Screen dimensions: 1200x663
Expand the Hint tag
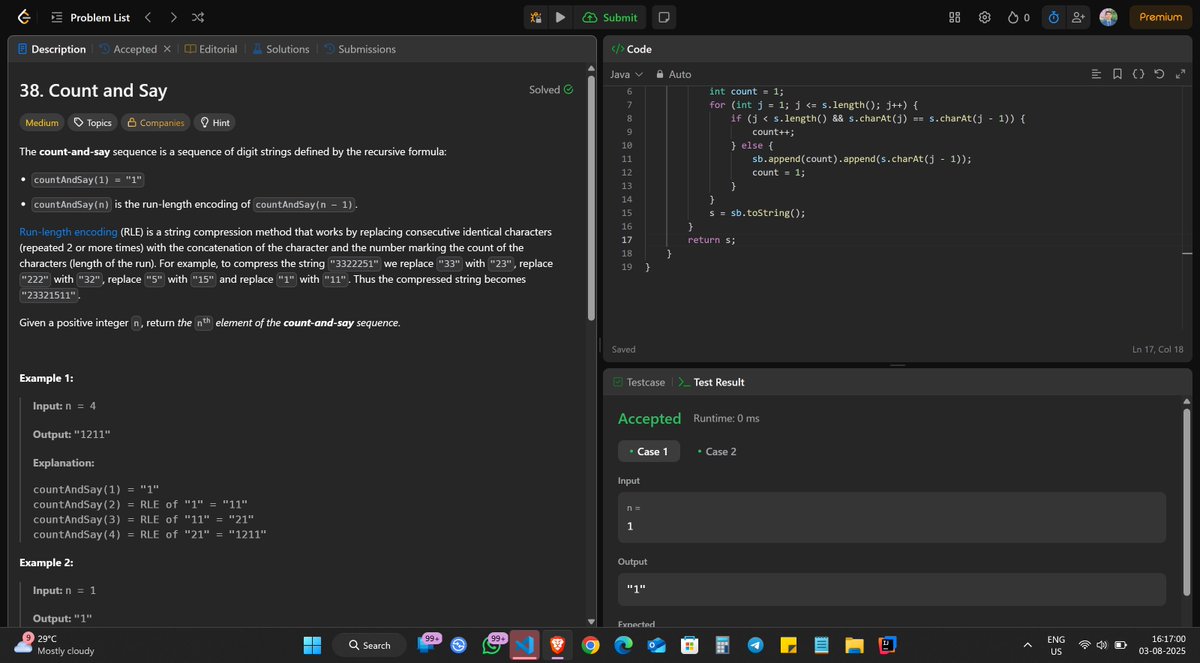click(215, 122)
